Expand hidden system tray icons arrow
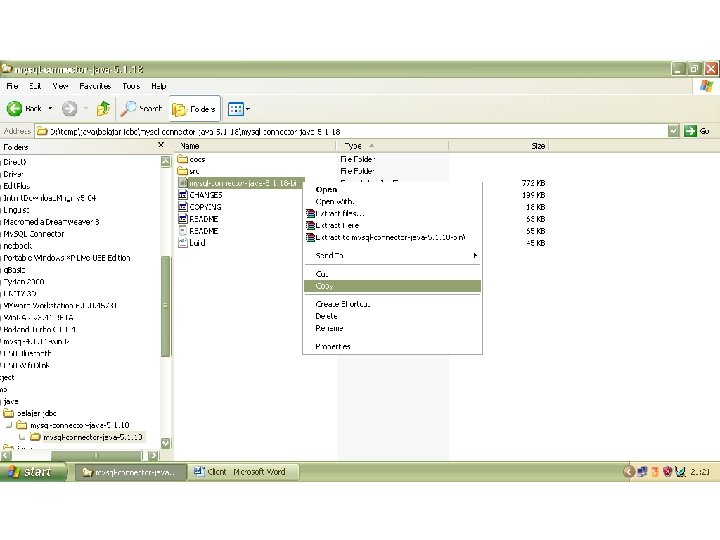This screenshot has height=540, width=720. [x=629, y=472]
